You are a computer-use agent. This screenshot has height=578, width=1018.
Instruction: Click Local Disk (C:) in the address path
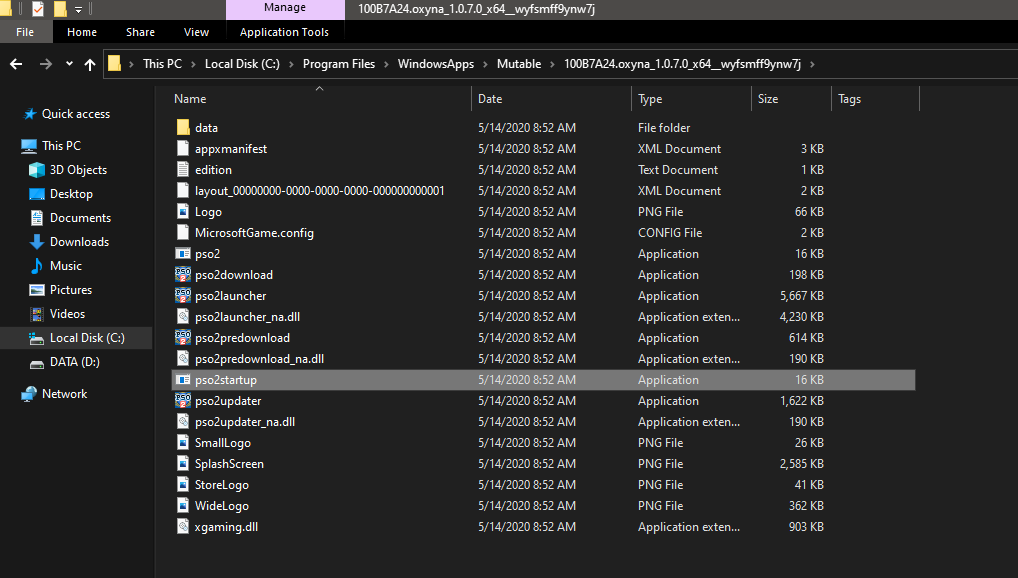coord(242,64)
